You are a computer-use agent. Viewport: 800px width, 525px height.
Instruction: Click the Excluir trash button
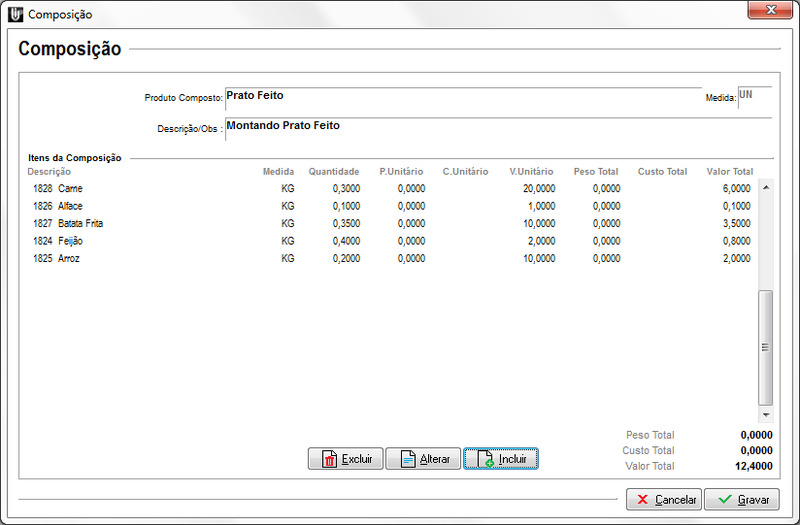coord(345,459)
